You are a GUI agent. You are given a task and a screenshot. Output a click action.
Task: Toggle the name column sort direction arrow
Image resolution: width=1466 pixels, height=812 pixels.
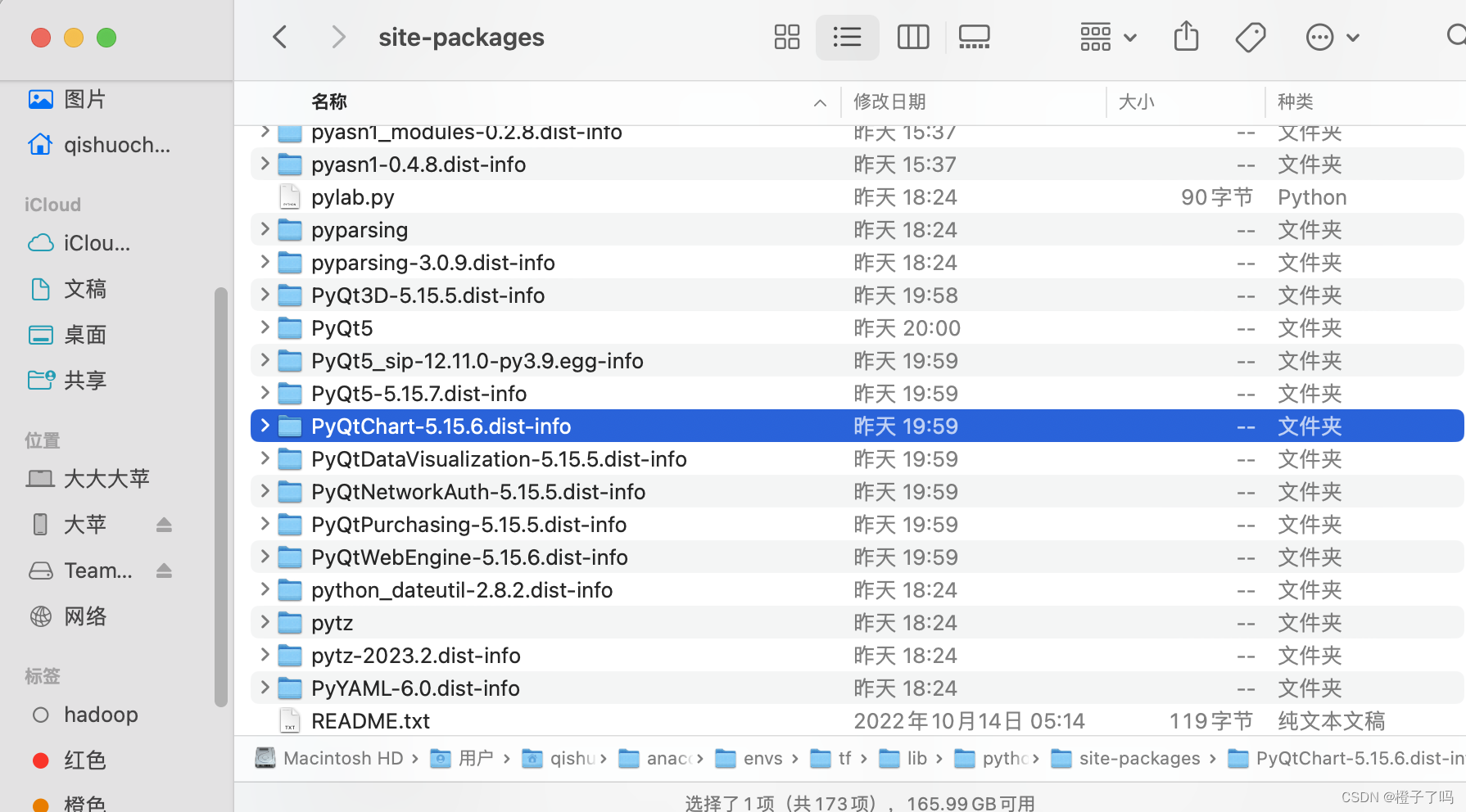pos(820,102)
